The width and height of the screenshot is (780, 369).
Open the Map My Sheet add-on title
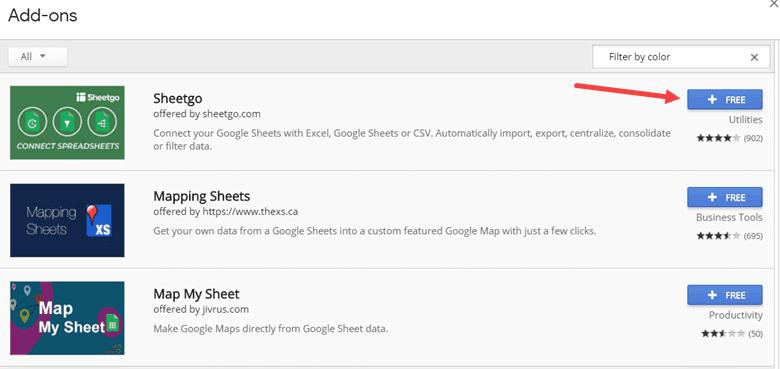196,294
